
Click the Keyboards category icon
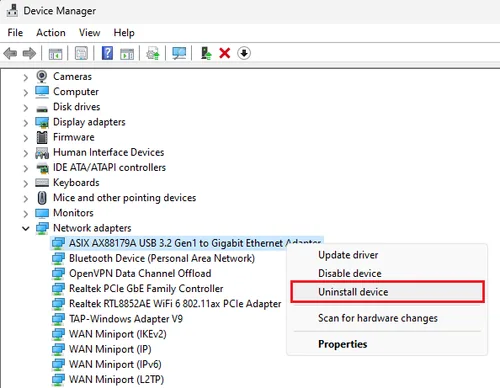(x=42, y=183)
